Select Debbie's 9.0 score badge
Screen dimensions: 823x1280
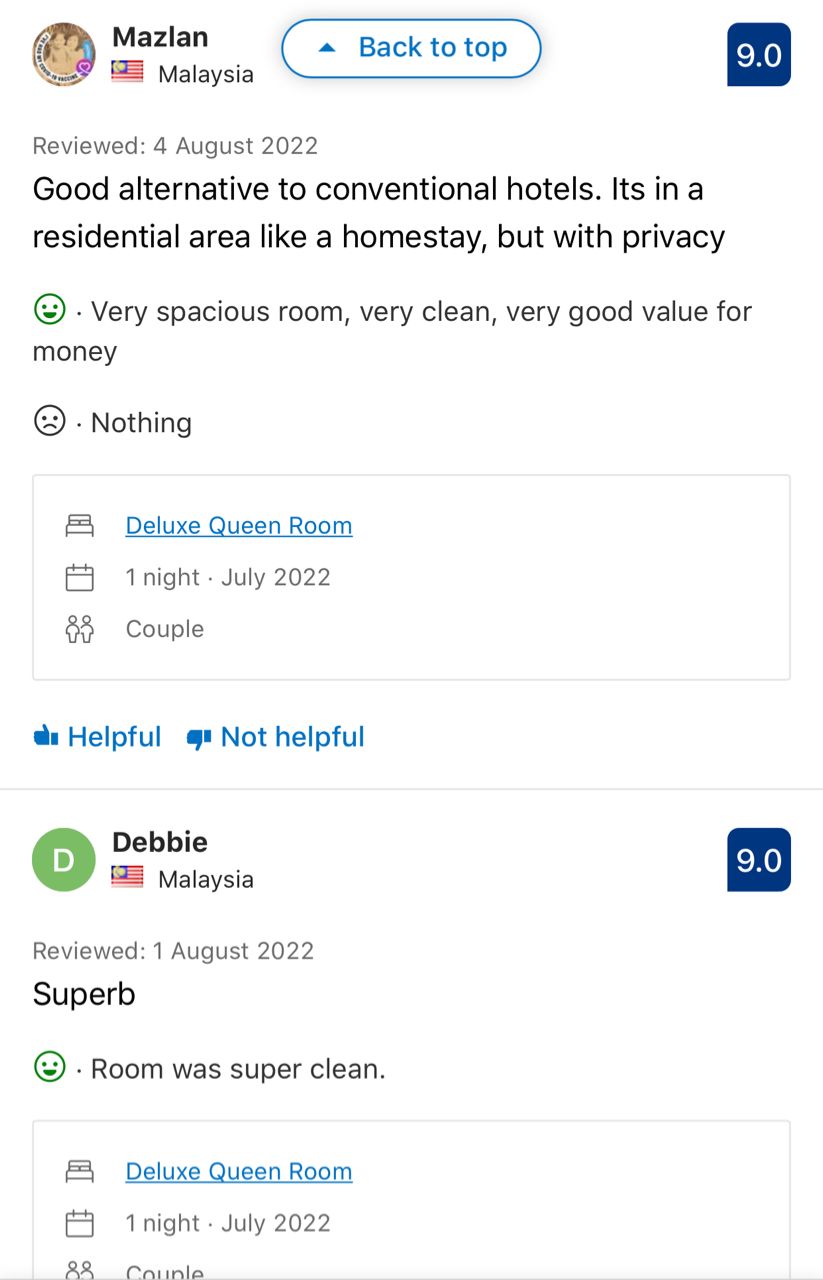click(759, 860)
